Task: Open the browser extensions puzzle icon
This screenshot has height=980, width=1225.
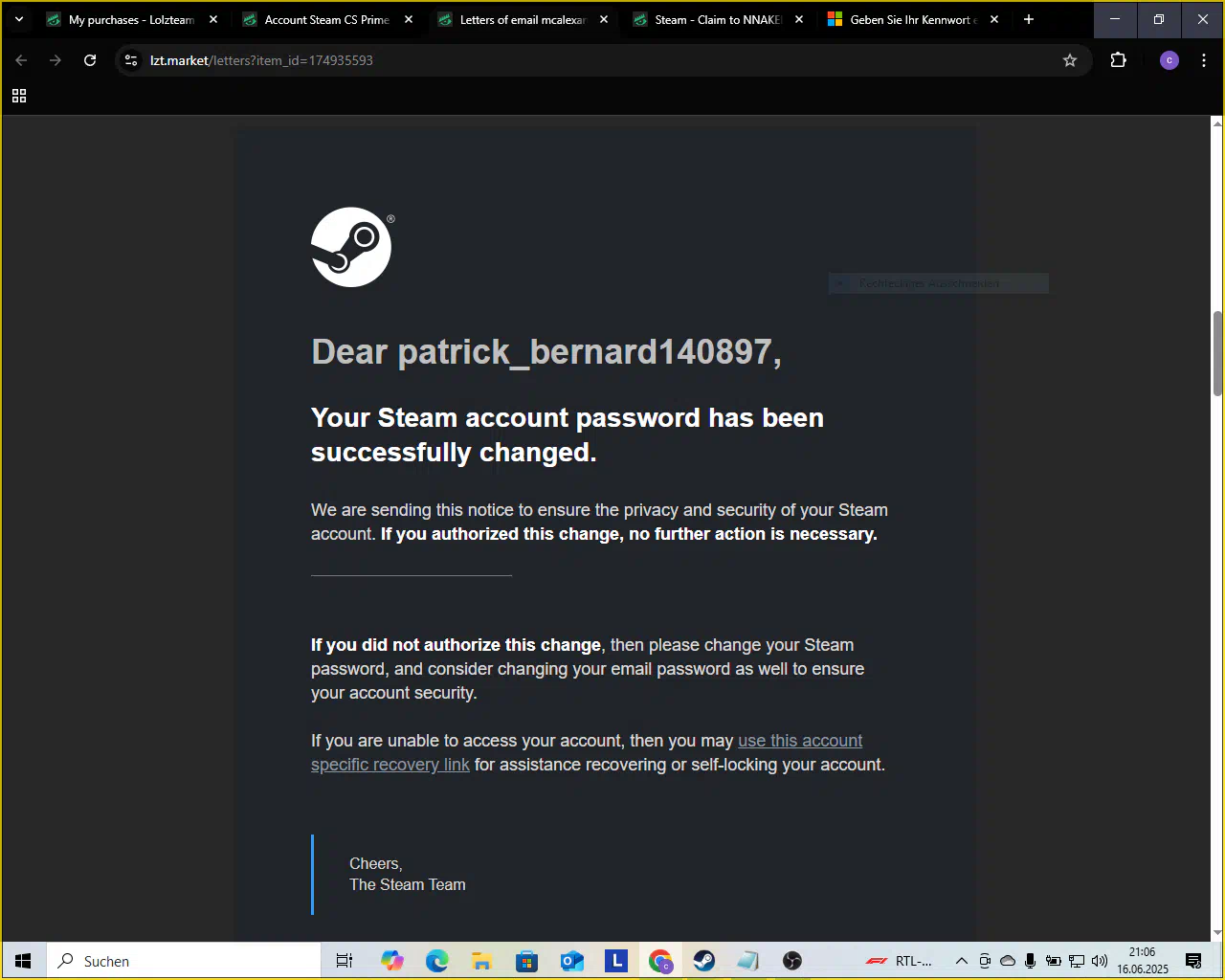Action: (1118, 60)
